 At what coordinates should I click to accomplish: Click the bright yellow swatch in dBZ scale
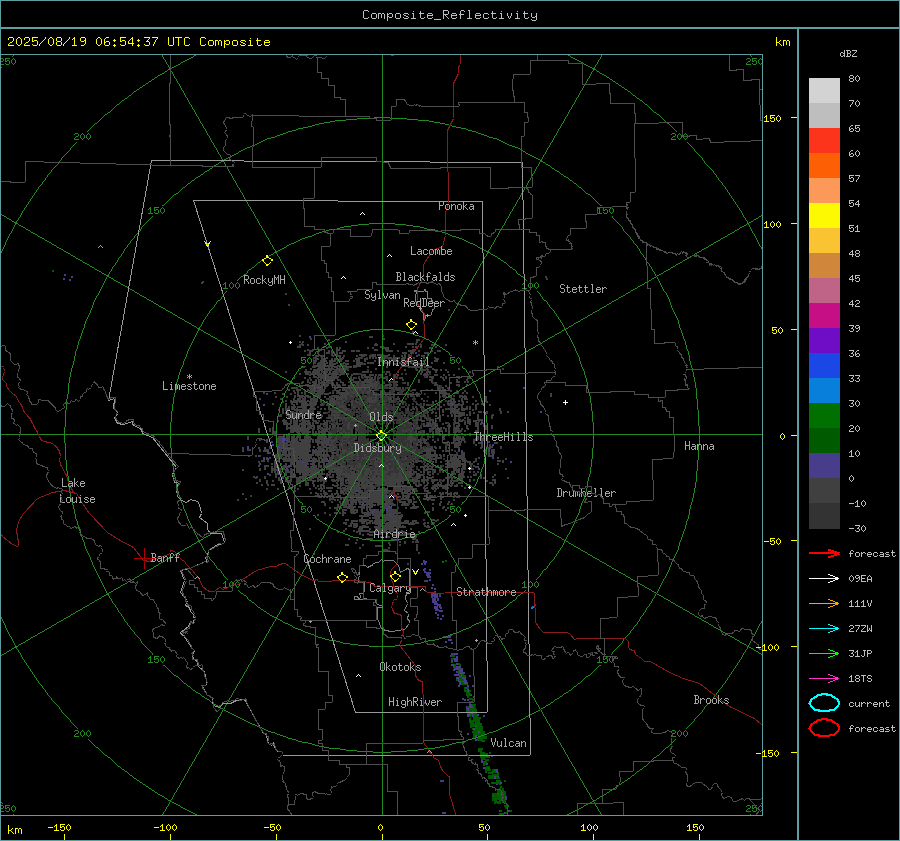point(824,216)
